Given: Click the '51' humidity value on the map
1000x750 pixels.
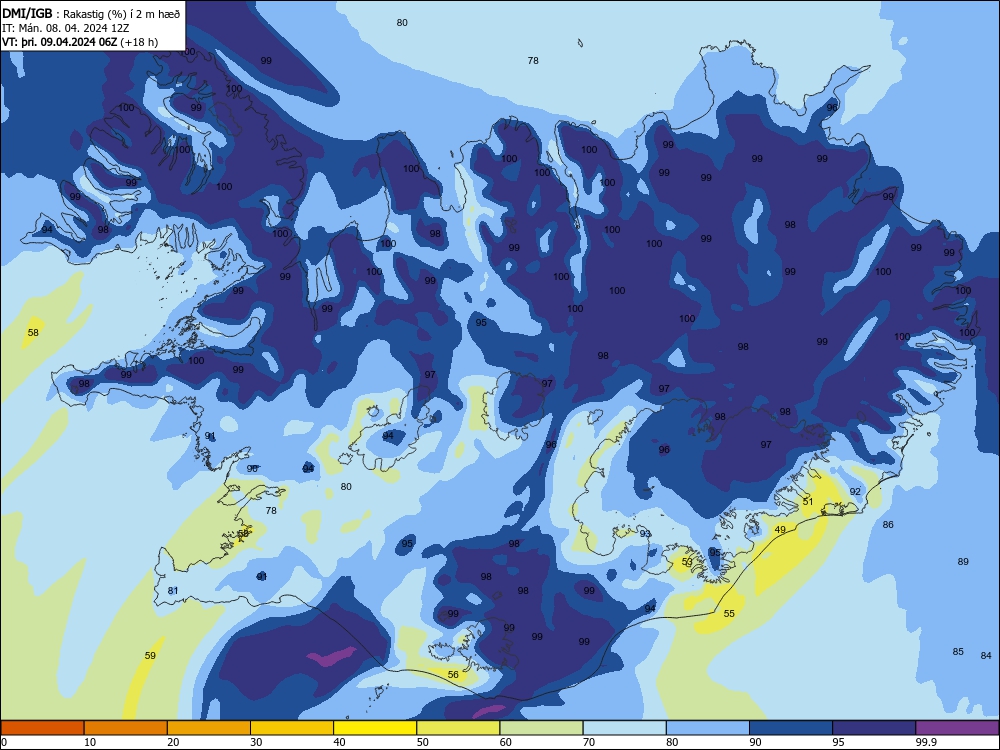Looking at the screenshot, I should click(808, 502).
